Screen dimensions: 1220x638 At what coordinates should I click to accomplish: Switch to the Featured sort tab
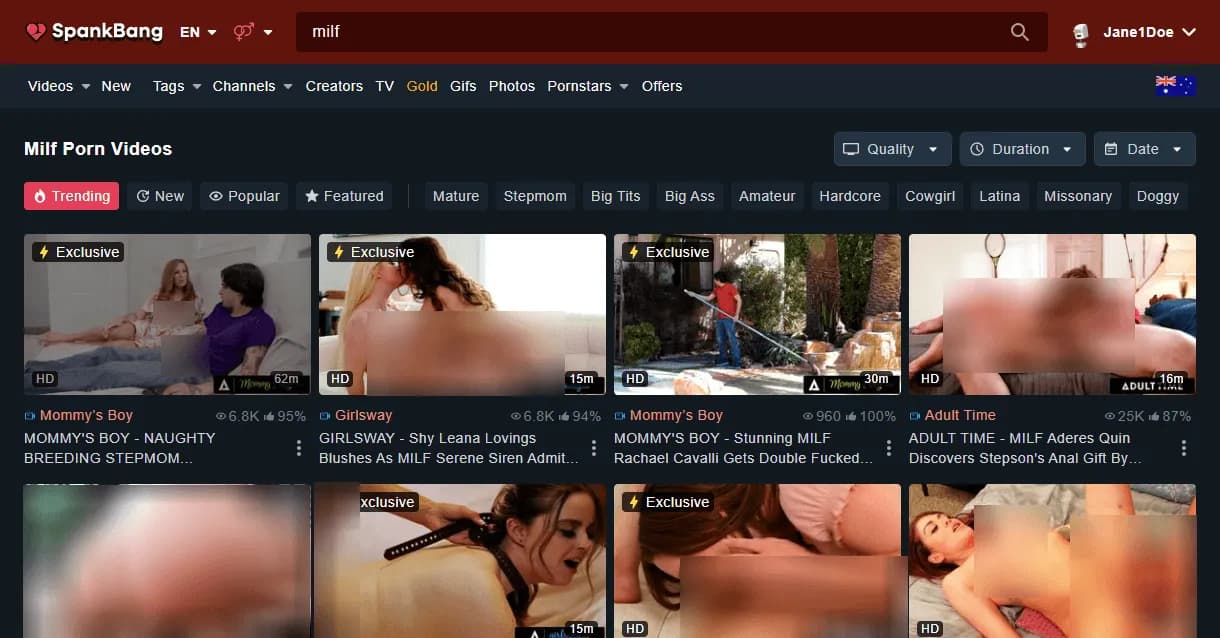click(x=344, y=196)
